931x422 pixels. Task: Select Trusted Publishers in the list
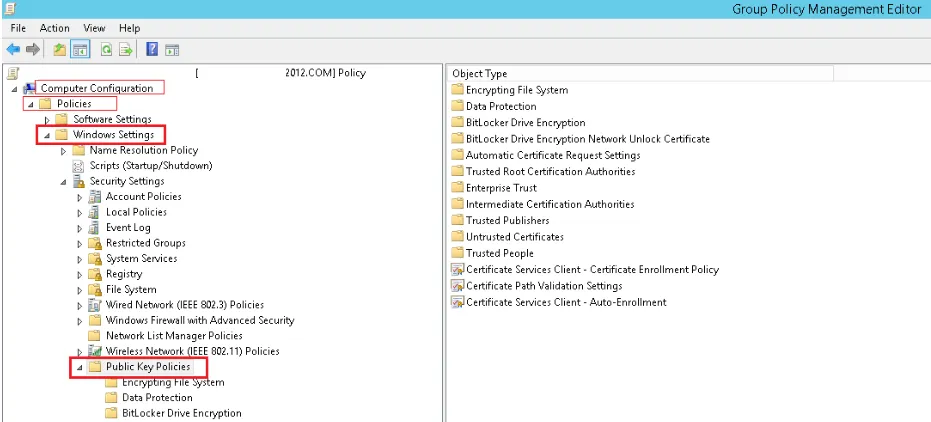tap(508, 220)
